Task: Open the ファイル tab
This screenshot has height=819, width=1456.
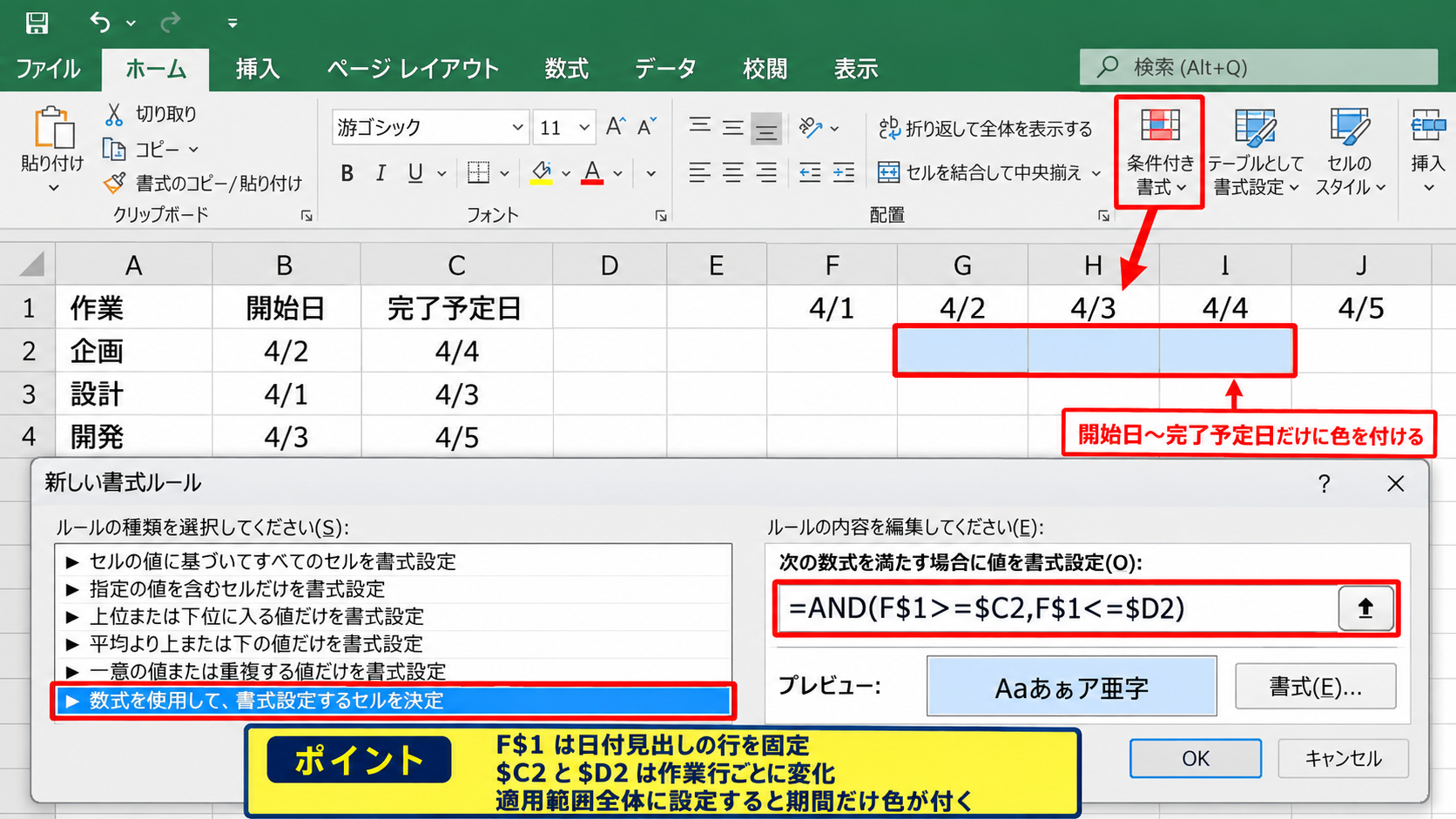Action: tap(48, 69)
